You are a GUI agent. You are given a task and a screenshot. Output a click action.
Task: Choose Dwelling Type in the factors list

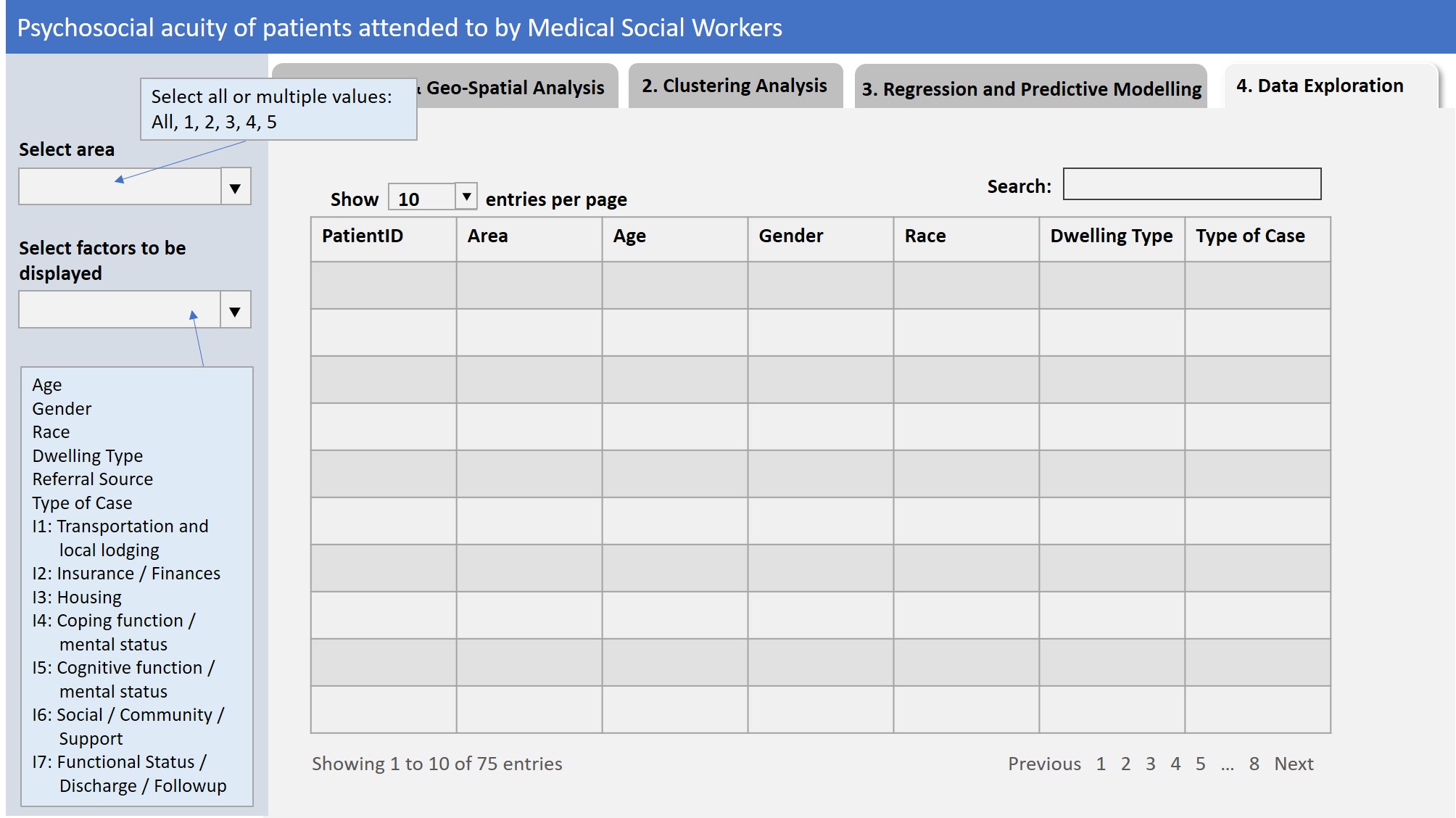coord(86,455)
